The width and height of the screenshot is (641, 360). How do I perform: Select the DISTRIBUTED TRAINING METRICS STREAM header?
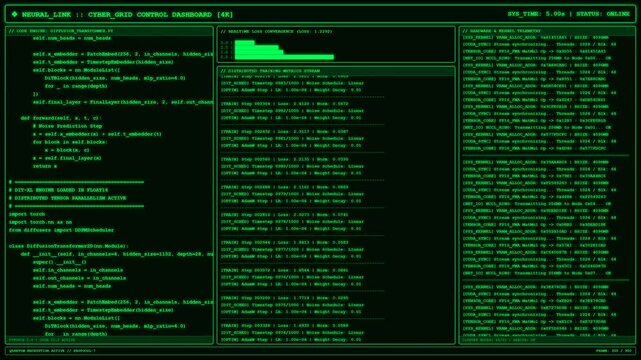(x=336, y=71)
